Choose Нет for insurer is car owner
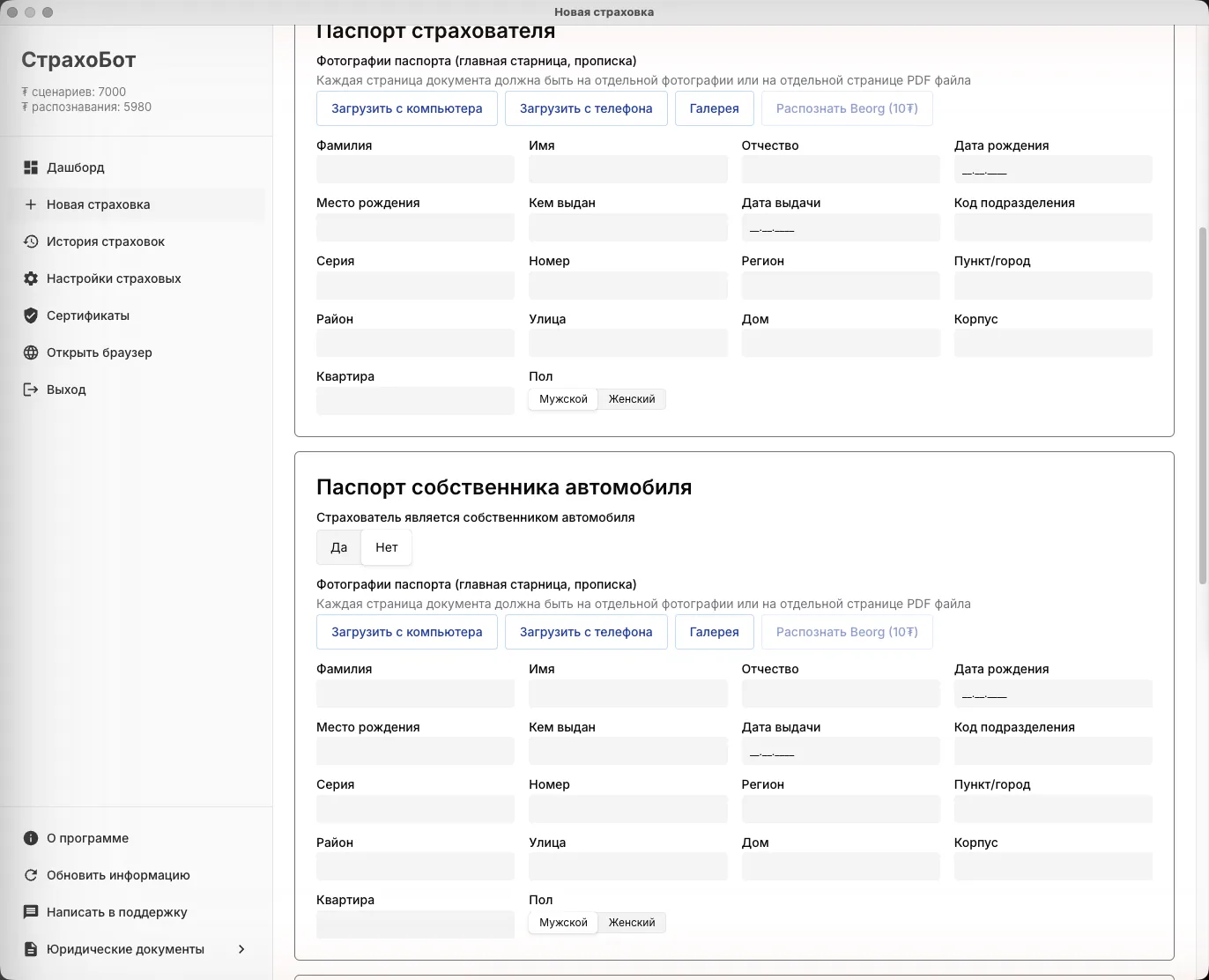This screenshot has width=1209, height=980. (x=387, y=547)
